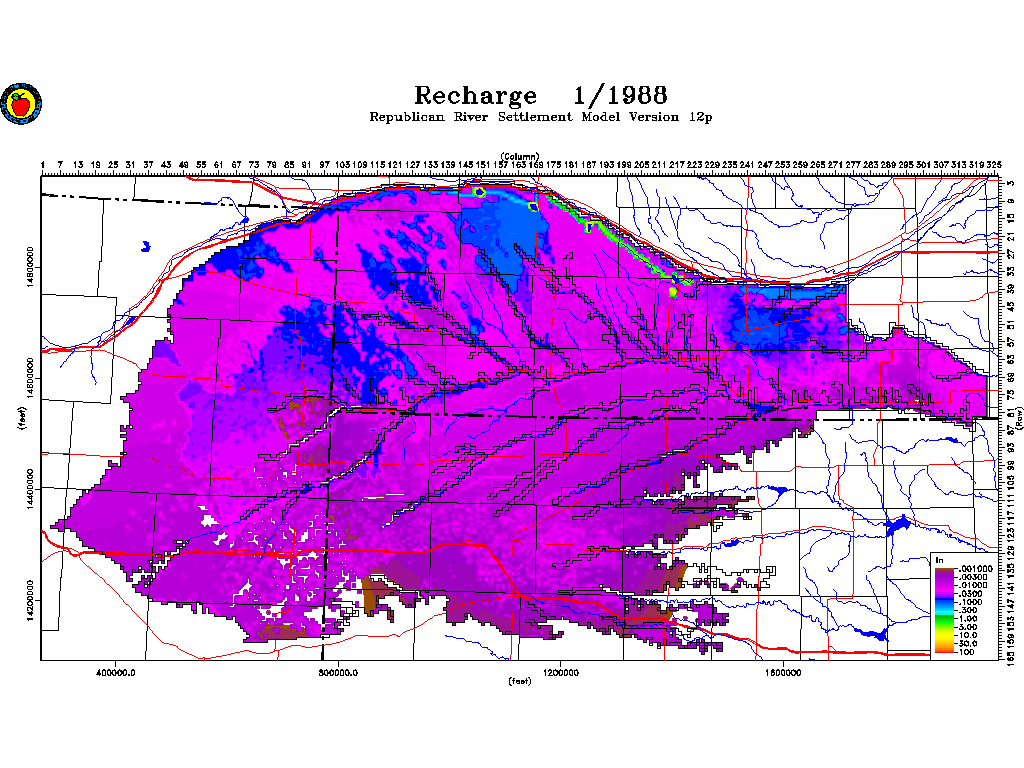Click column number 163 on top axis

pyautogui.click(x=519, y=165)
